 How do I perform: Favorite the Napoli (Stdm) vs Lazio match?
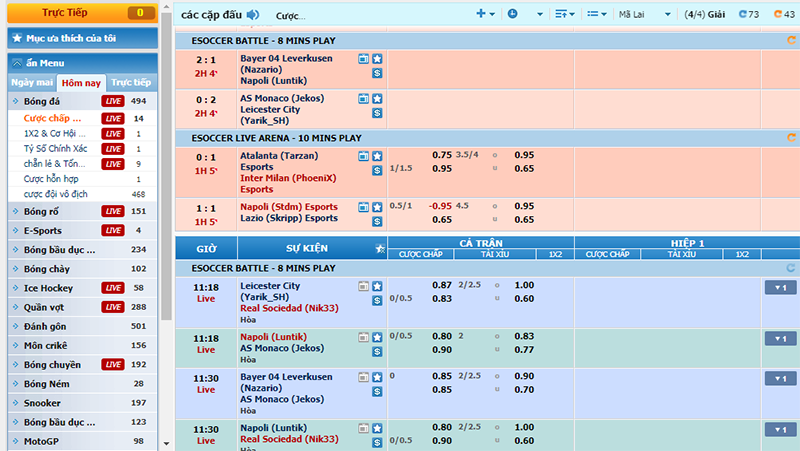click(377, 207)
